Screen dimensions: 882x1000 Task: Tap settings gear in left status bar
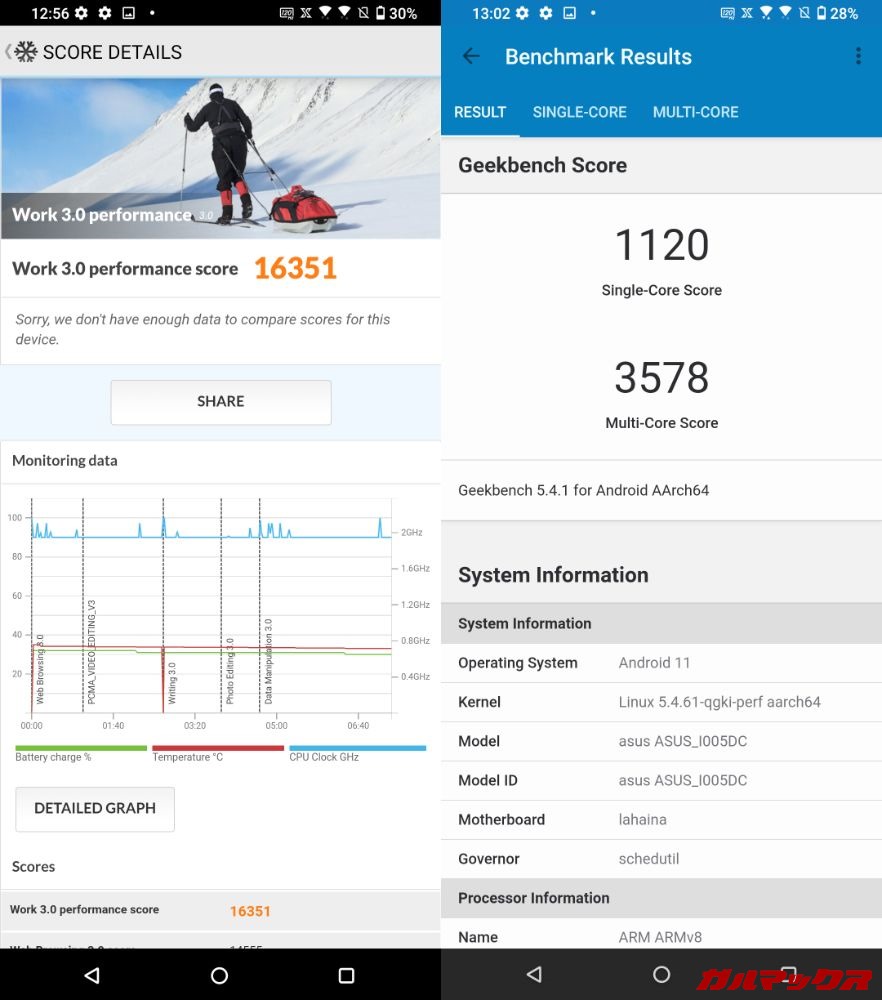(81, 13)
